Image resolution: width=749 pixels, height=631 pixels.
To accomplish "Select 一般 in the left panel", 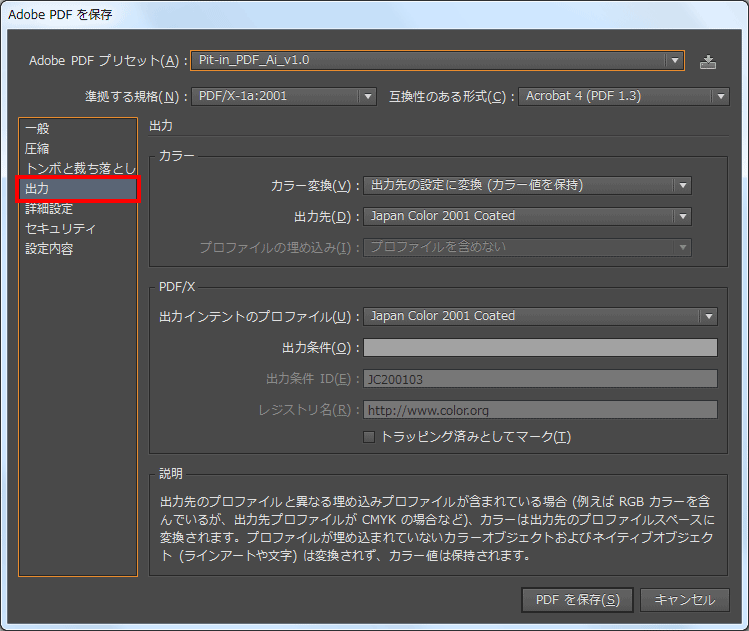I will [x=37, y=129].
